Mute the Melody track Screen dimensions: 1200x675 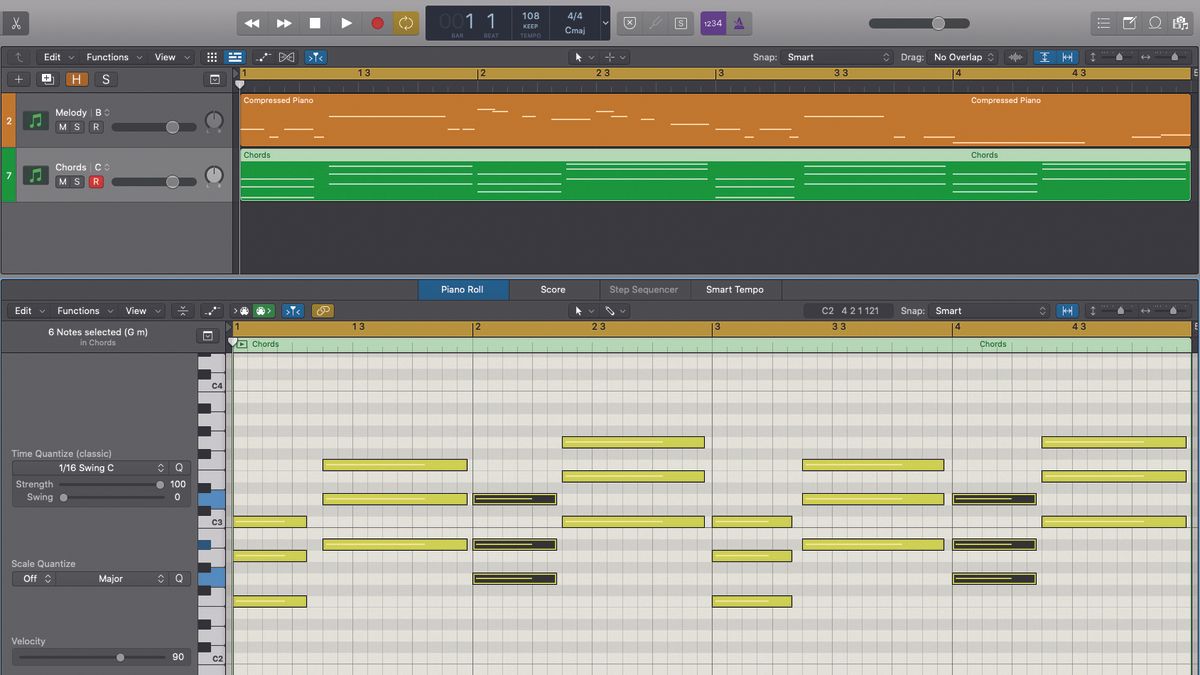(64, 127)
